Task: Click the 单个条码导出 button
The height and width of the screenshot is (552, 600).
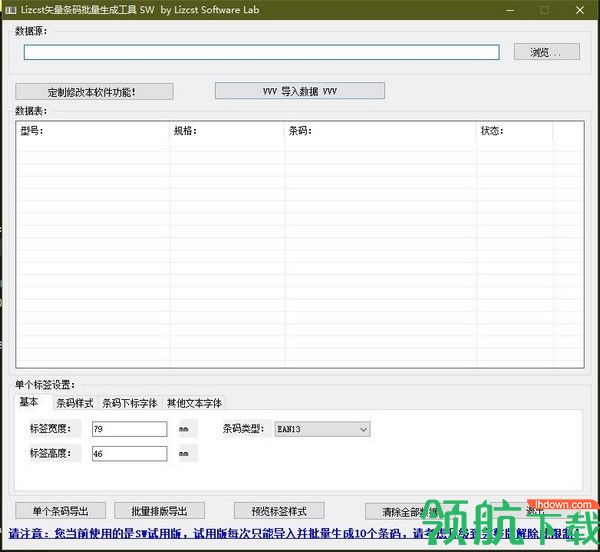Action: (x=60, y=511)
